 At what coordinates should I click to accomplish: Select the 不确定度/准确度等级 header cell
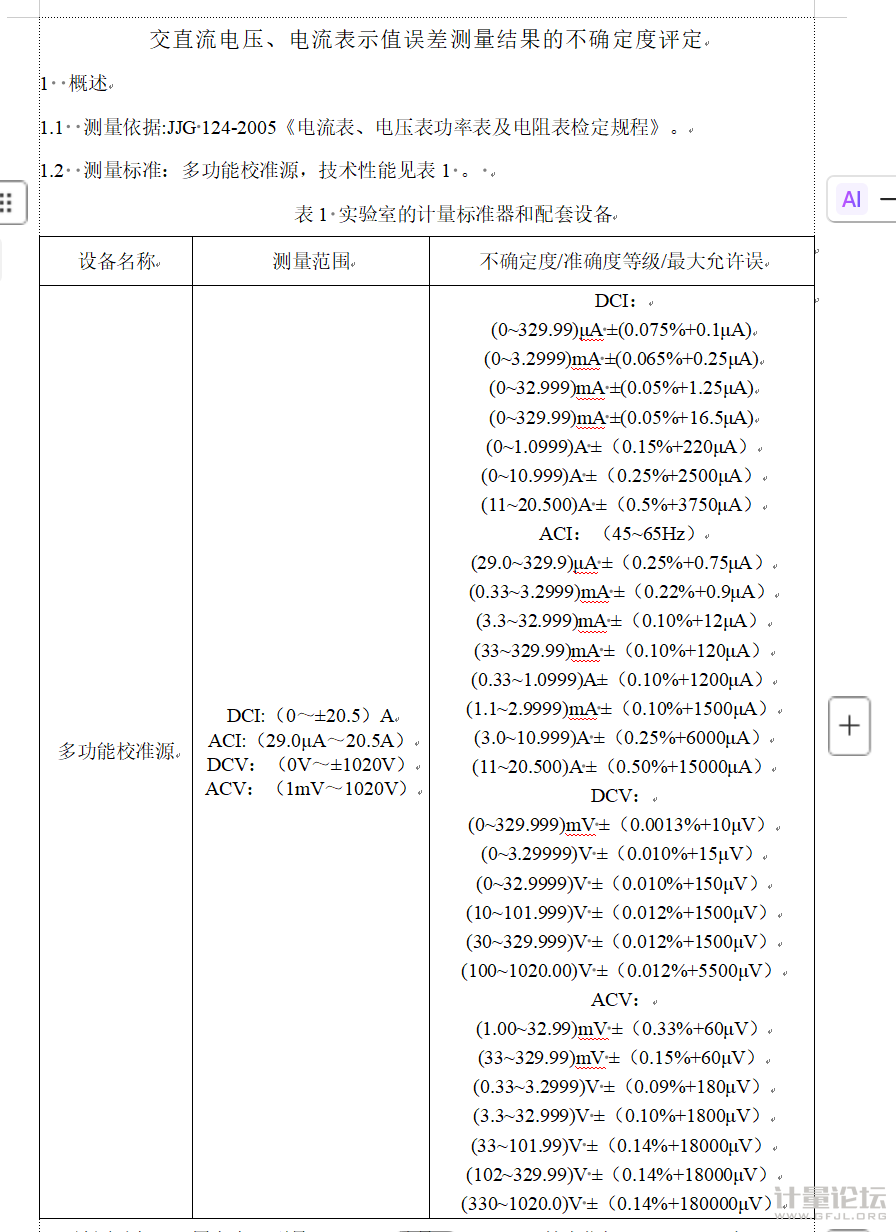(x=622, y=262)
